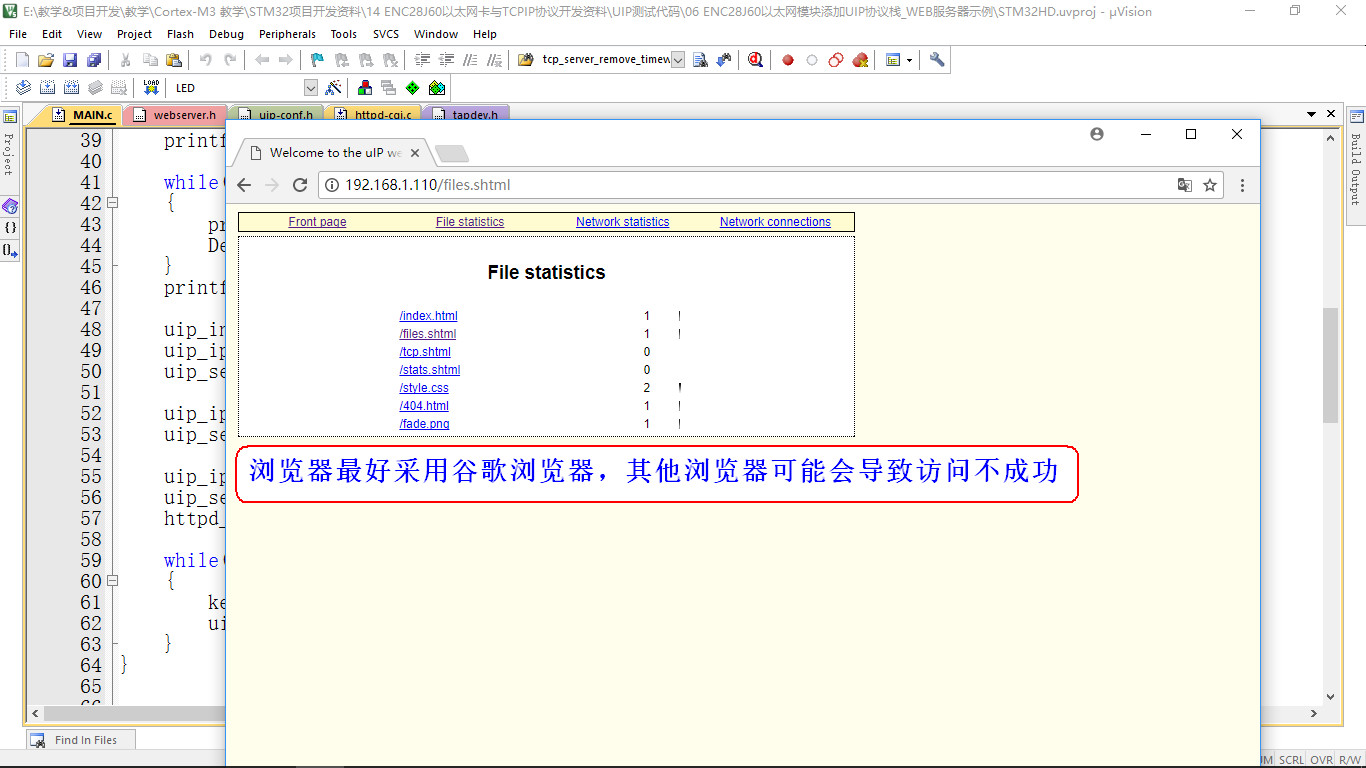The width and height of the screenshot is (1366, 768).
Task: Open the Chrome three-dot menu
Action: [1242, 185]
